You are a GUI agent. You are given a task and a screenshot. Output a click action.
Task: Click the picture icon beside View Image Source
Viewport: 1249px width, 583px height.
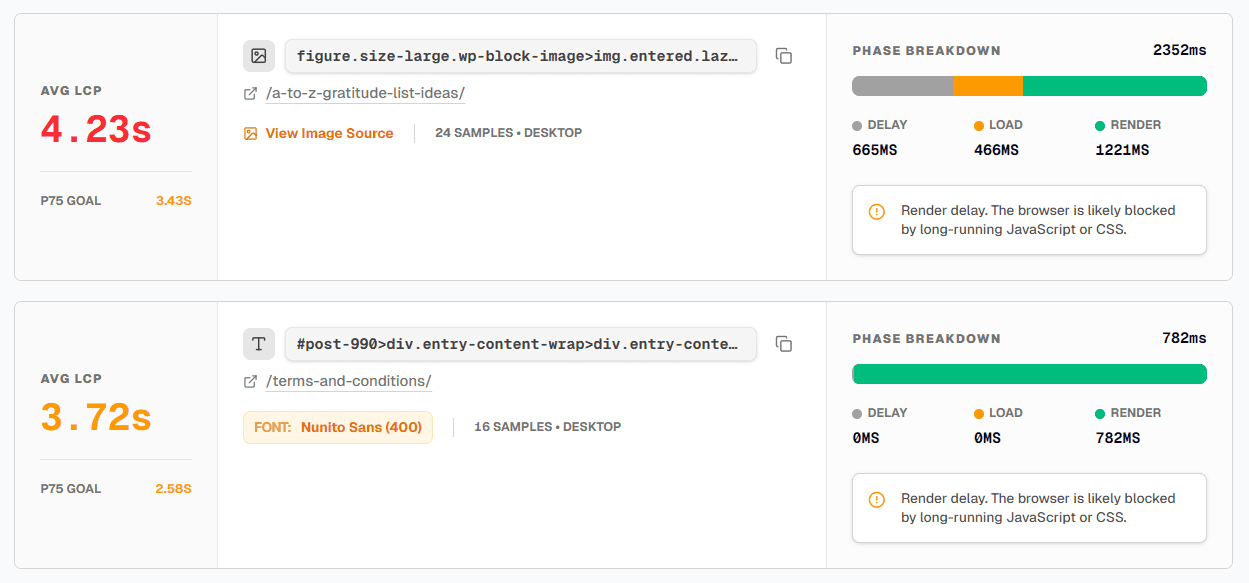251,133
